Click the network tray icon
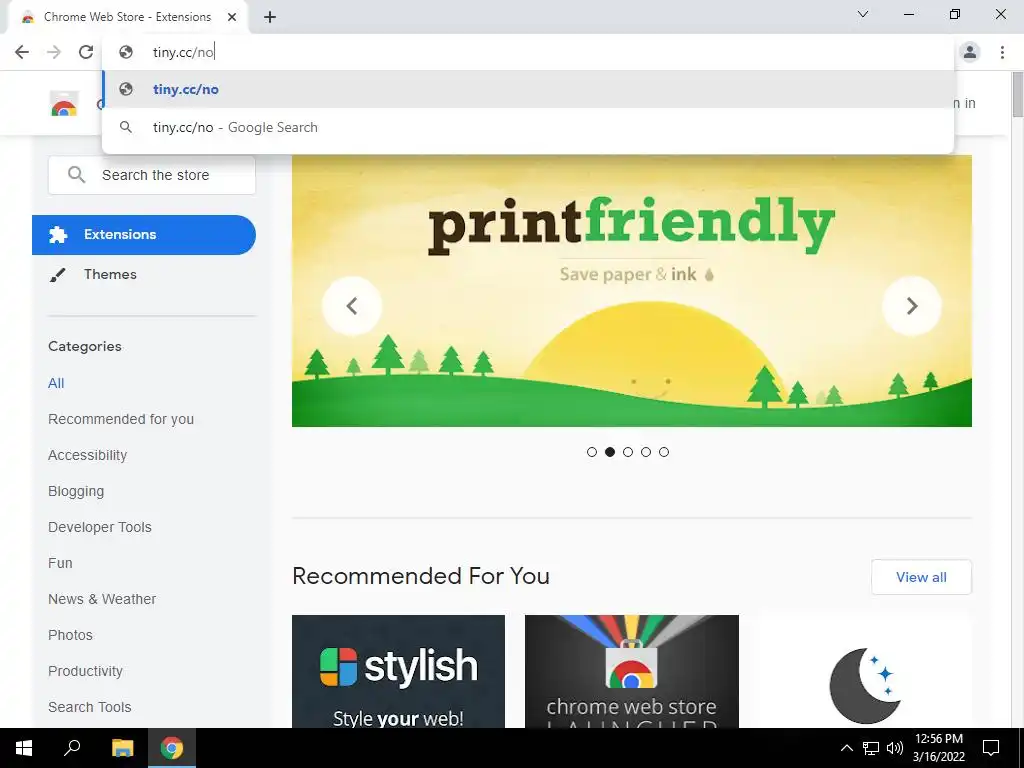 pyautogui.click(x=871, y=748)
